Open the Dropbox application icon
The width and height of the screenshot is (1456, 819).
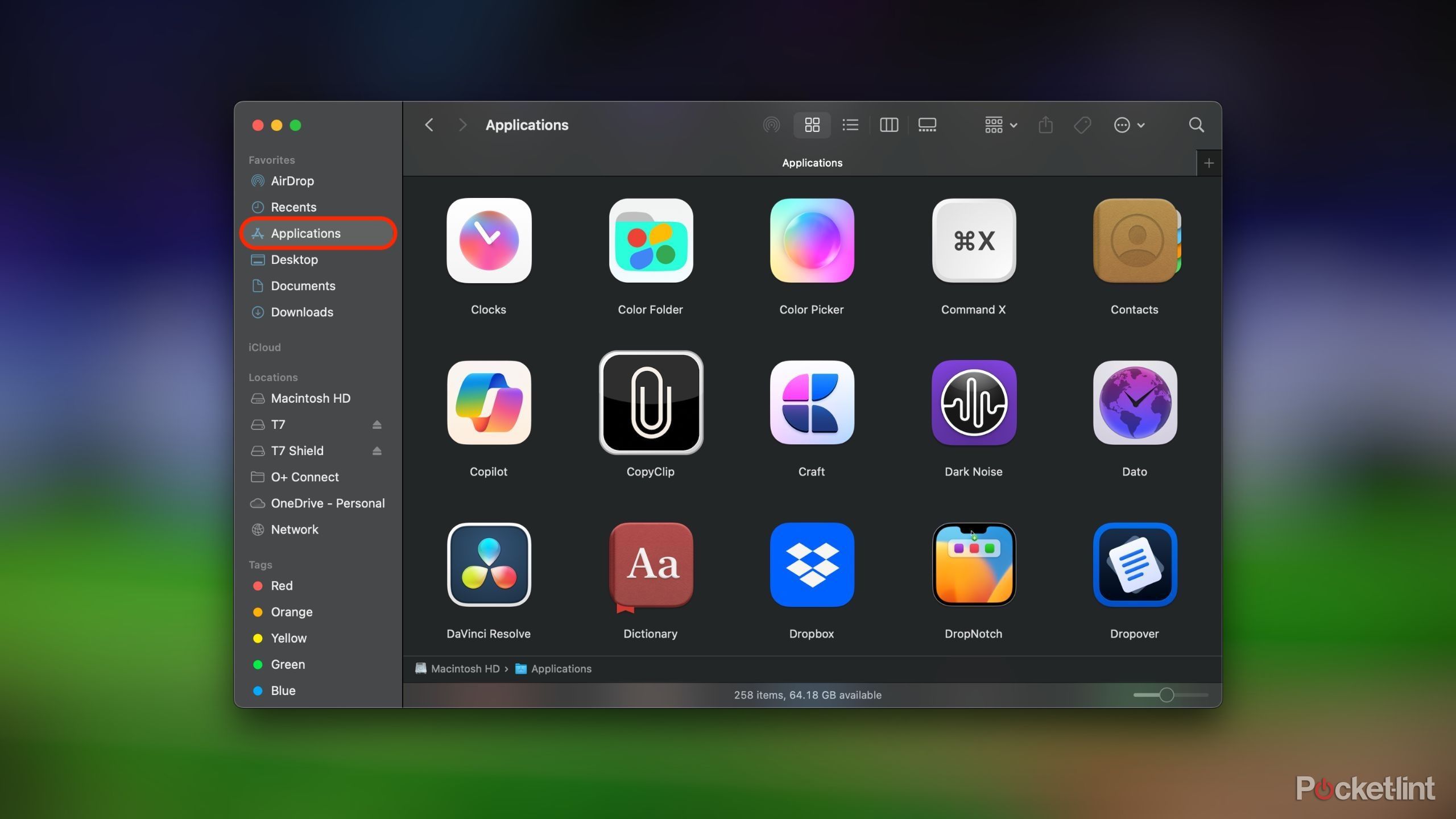[x=812, y=565]
